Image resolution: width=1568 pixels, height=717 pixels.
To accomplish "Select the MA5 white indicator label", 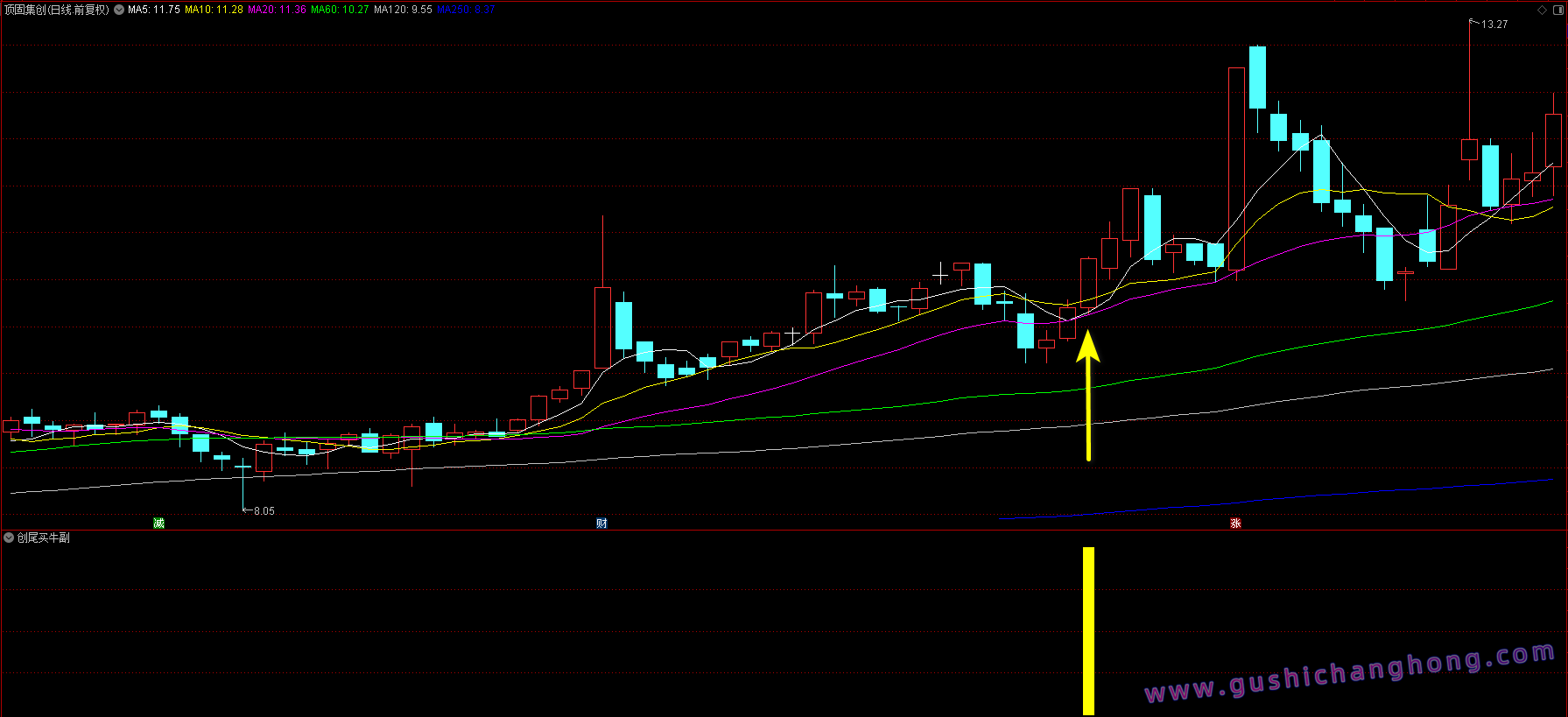I will coord(154,10).
